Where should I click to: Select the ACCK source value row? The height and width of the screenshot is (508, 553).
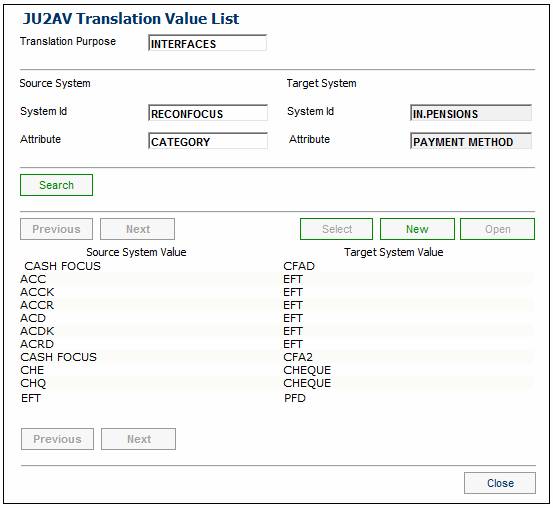(277, 292)
